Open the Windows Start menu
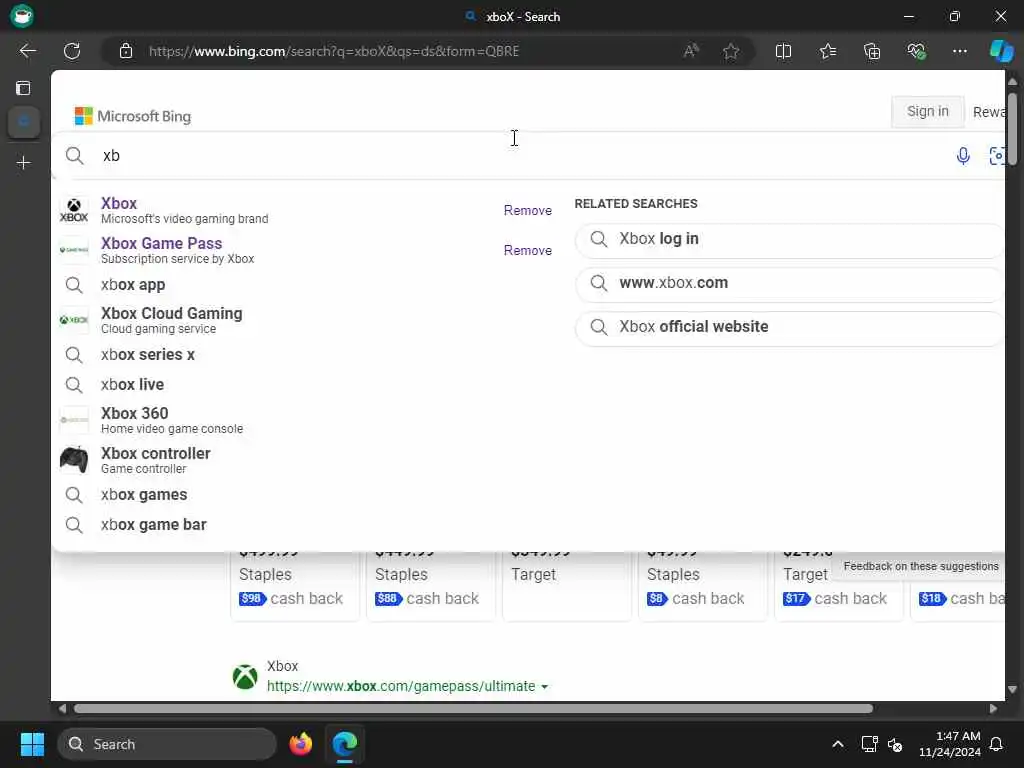 [32, 744]
